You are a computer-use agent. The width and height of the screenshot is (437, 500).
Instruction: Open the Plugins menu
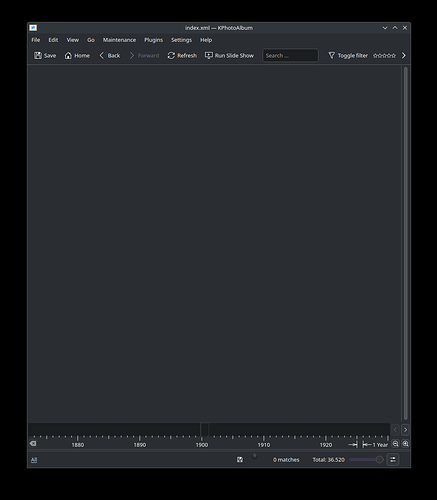coord(153,40)
